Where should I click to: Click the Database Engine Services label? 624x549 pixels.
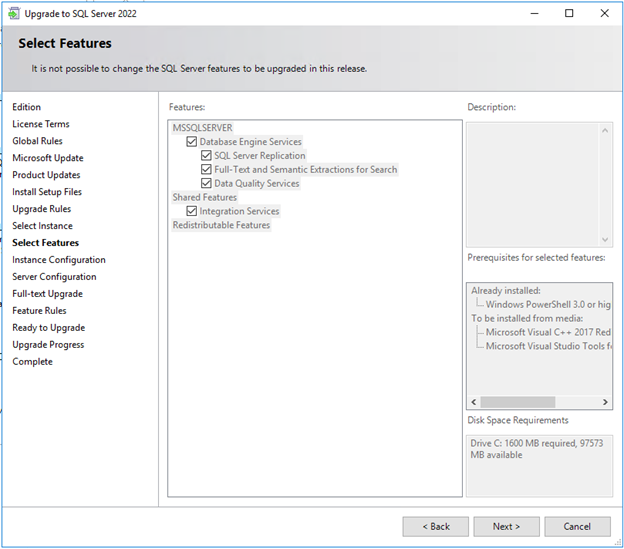click(251, 142)
